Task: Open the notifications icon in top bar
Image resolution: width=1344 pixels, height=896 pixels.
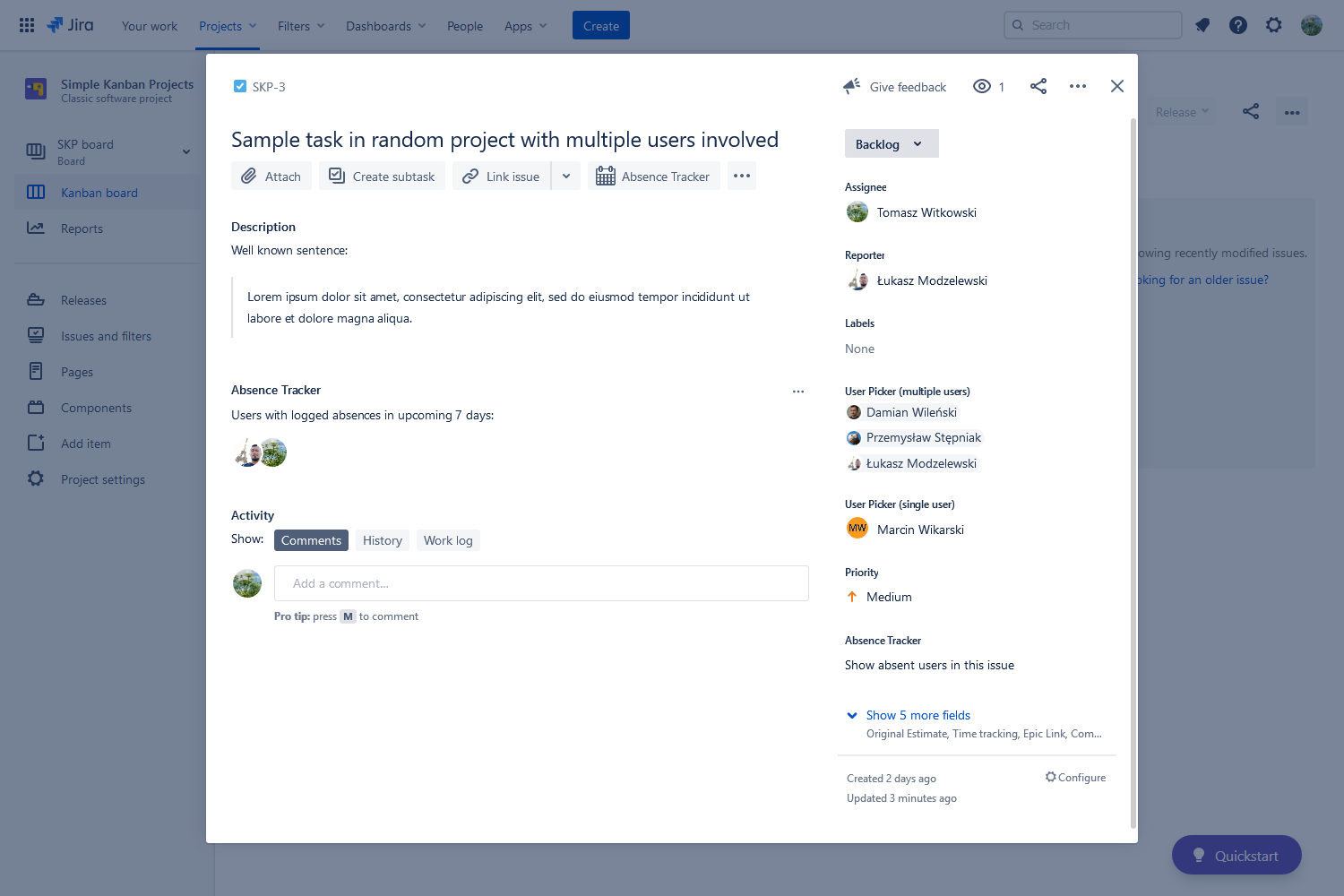Action: pyautogui.click(x=1202, y=25)
